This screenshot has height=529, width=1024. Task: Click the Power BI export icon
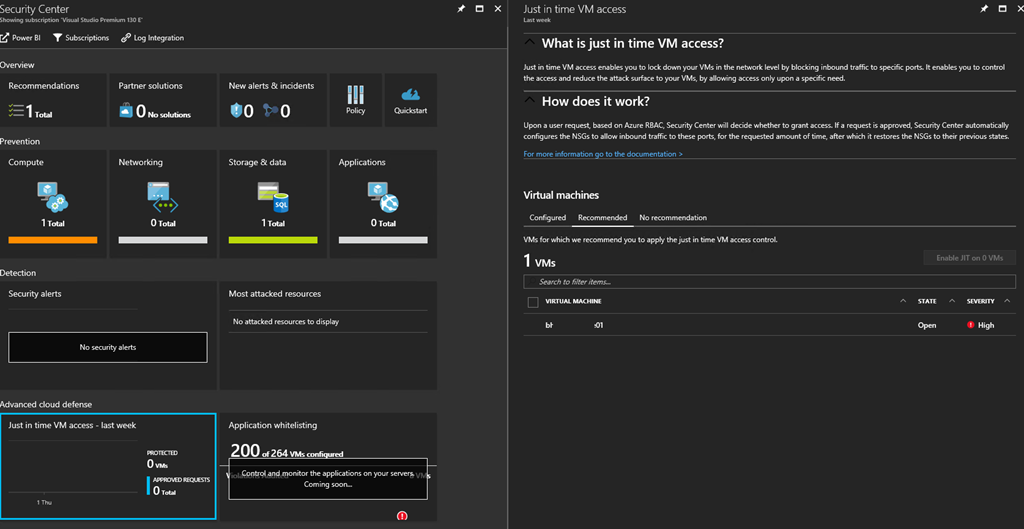5,38
